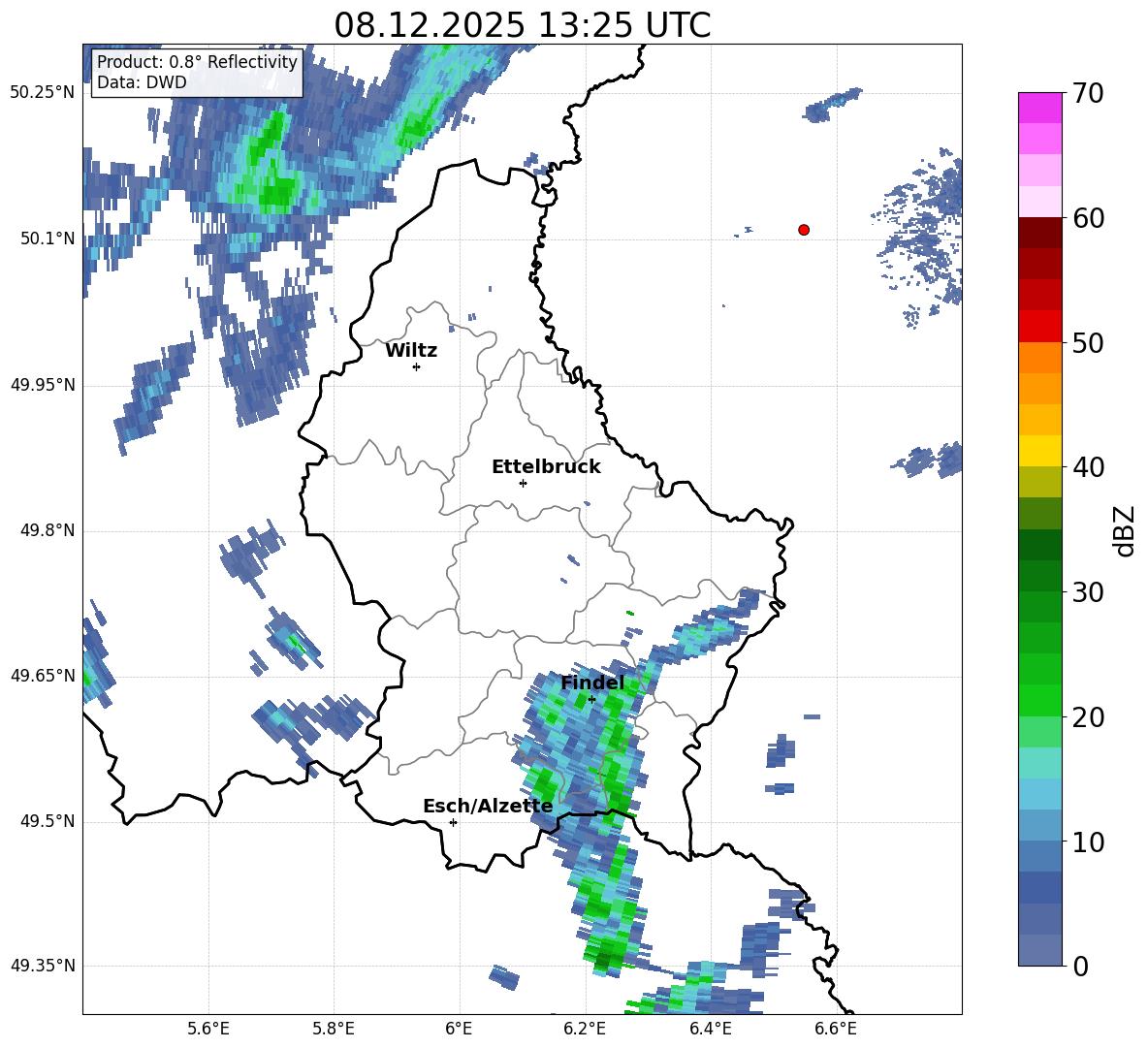This screenshot has width=1148, height=1048.
Task: Pick the yellow 40 dBZ colorbar swatch
Action: [x=1039, y=451]
